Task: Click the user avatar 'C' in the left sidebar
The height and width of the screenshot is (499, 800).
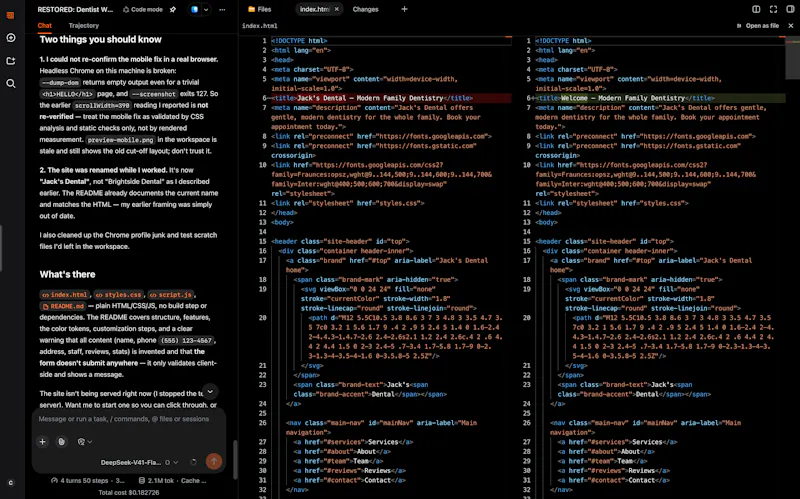Action: pyautogui.click(x=10, y=483)
